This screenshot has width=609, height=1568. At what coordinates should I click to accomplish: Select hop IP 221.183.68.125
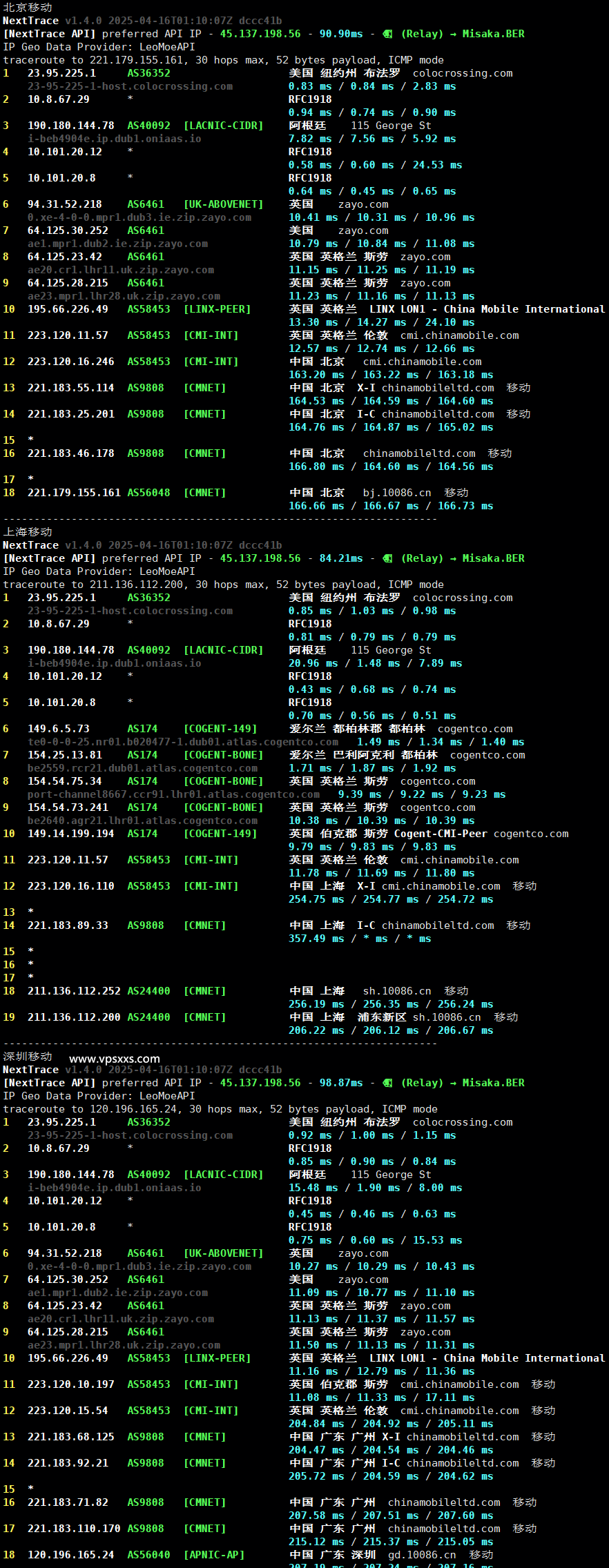tap(71, 1437)
